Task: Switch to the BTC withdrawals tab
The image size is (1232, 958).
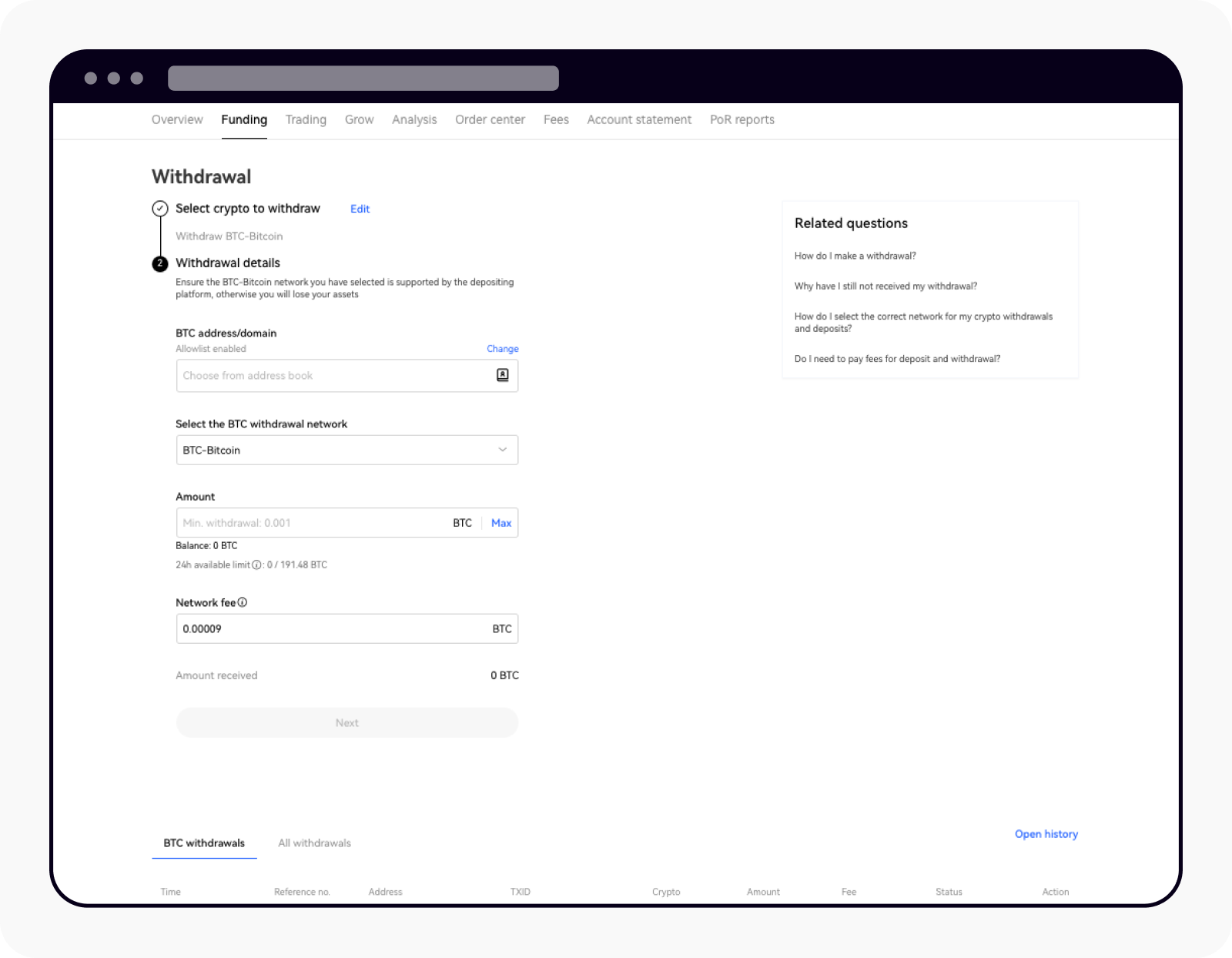Action: (203, 842)
